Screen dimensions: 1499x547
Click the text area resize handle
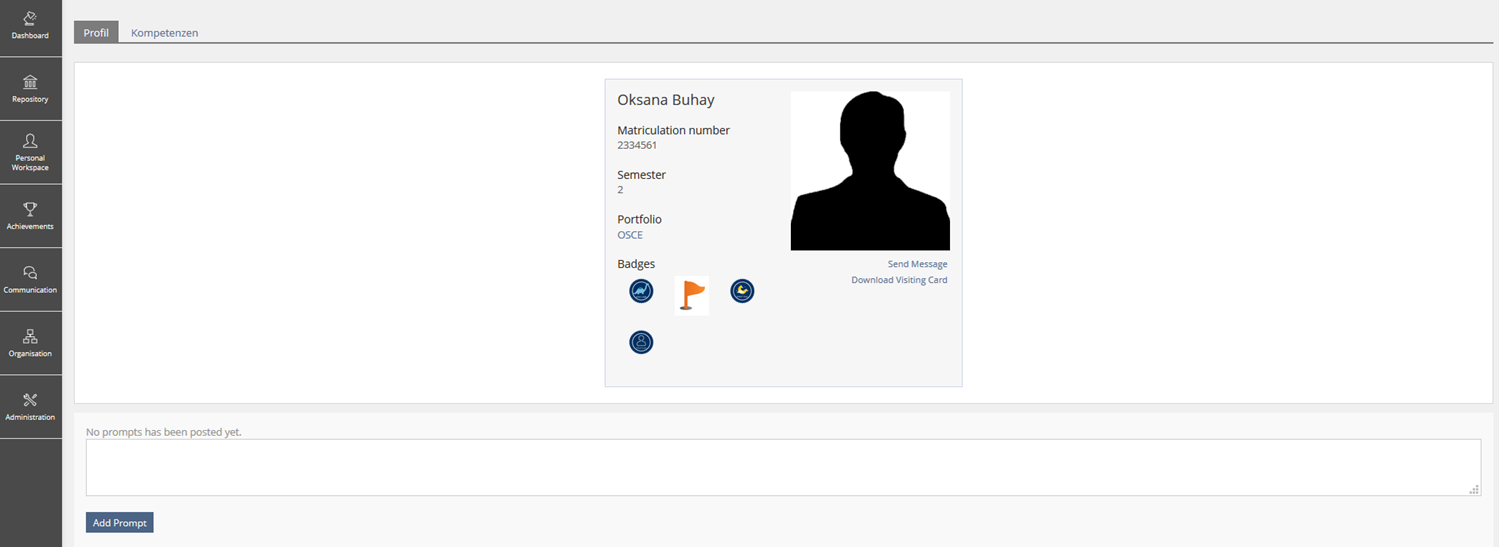[x=1474, y=489]
